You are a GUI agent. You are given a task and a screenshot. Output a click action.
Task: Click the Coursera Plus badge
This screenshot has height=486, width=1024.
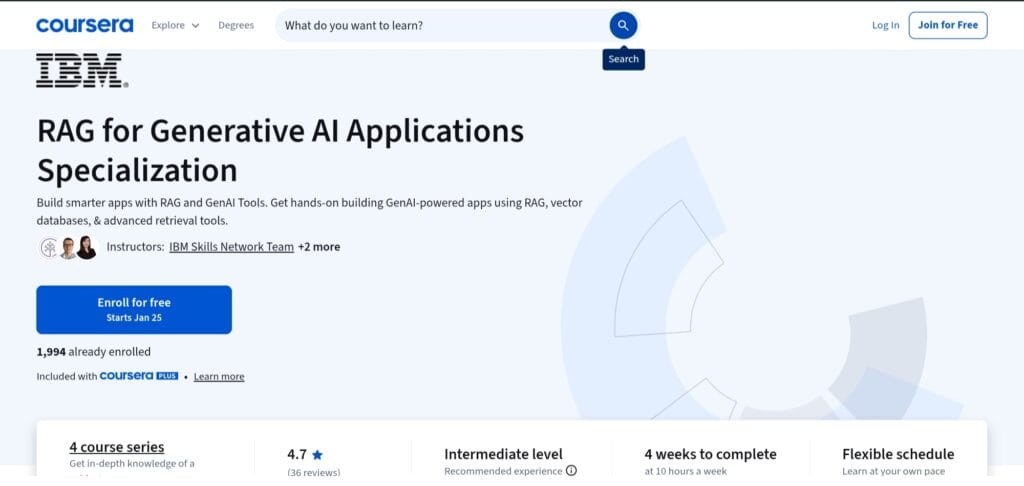tap(138, 376)
